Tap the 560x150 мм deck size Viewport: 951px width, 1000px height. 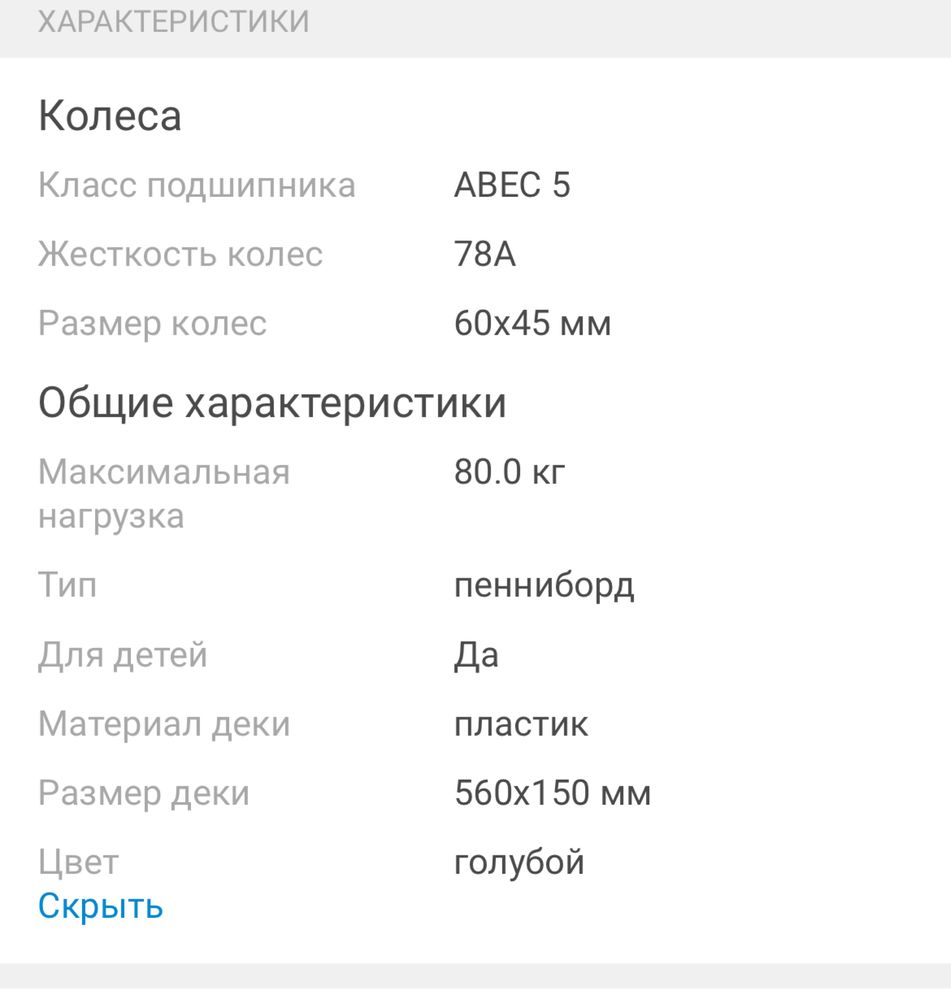pos(552,793)
